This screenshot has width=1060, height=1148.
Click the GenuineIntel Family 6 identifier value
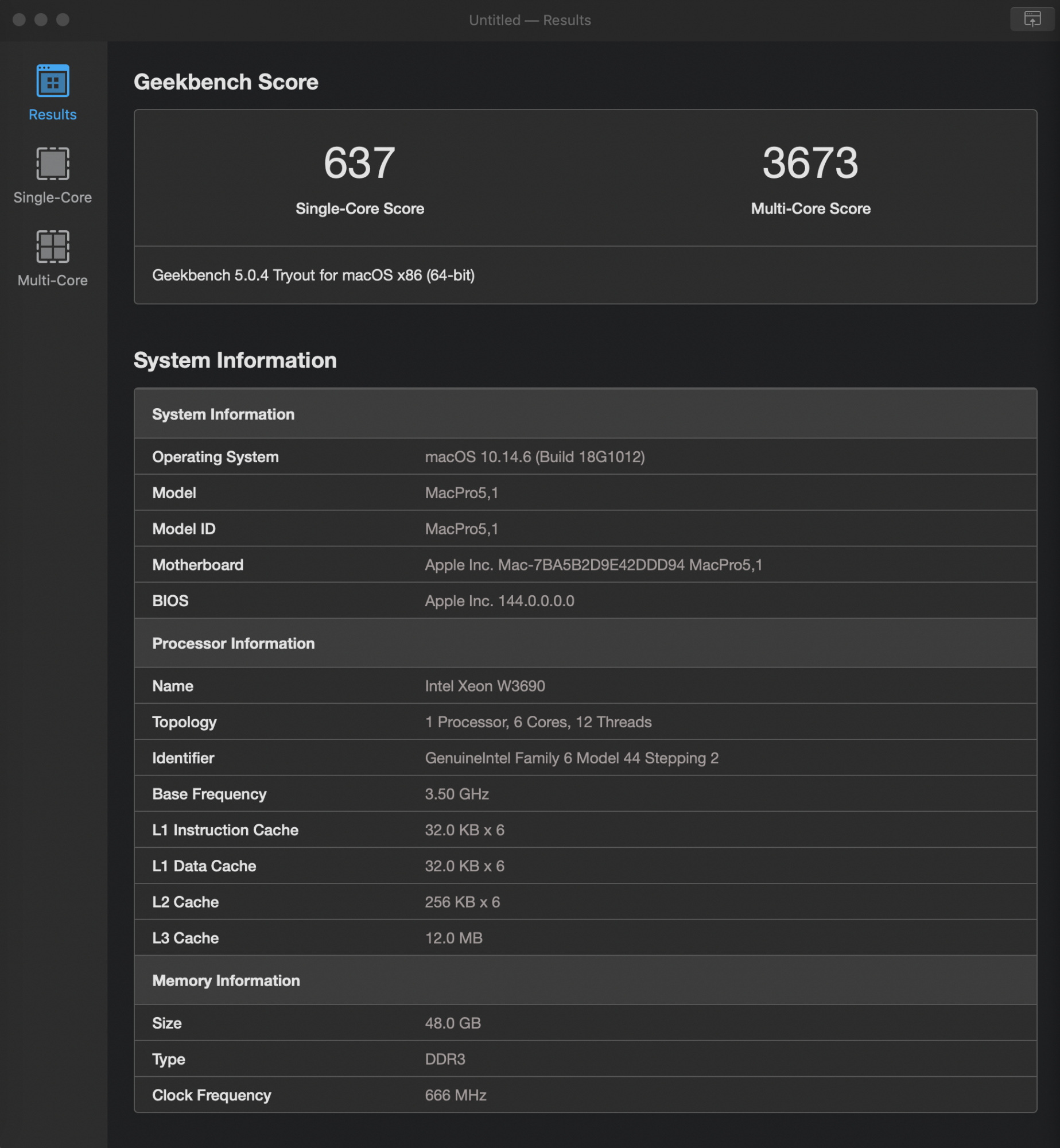coord(572,758)
